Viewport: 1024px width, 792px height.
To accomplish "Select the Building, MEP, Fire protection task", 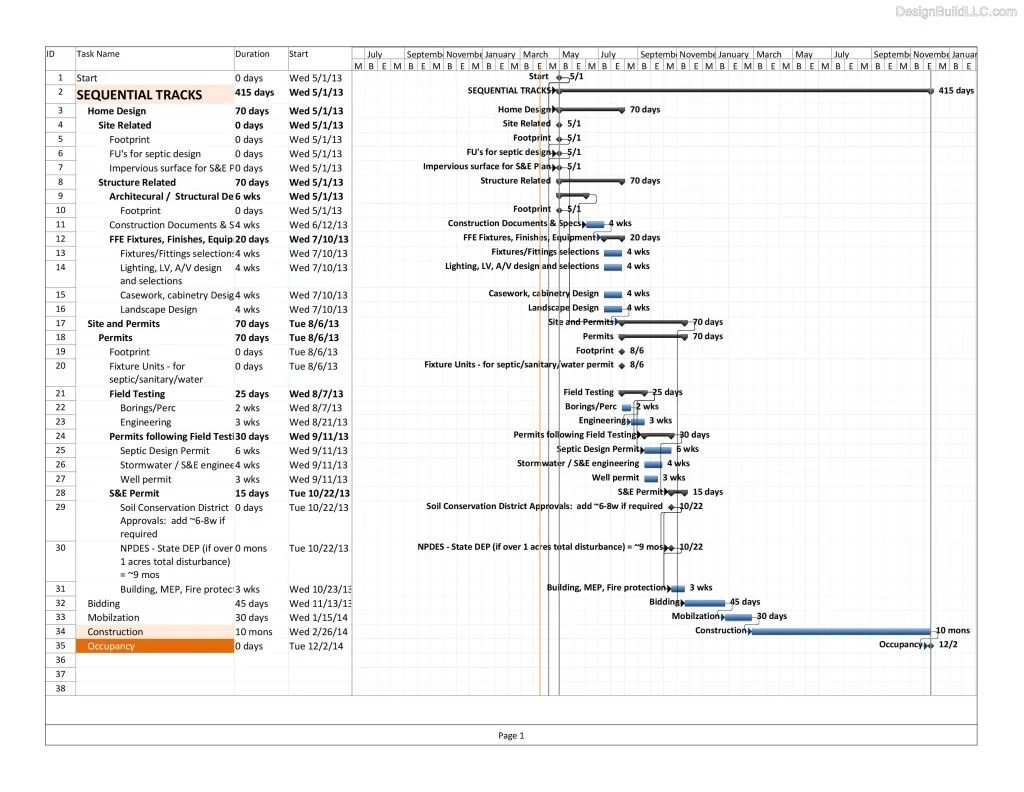I will (176, 589).
